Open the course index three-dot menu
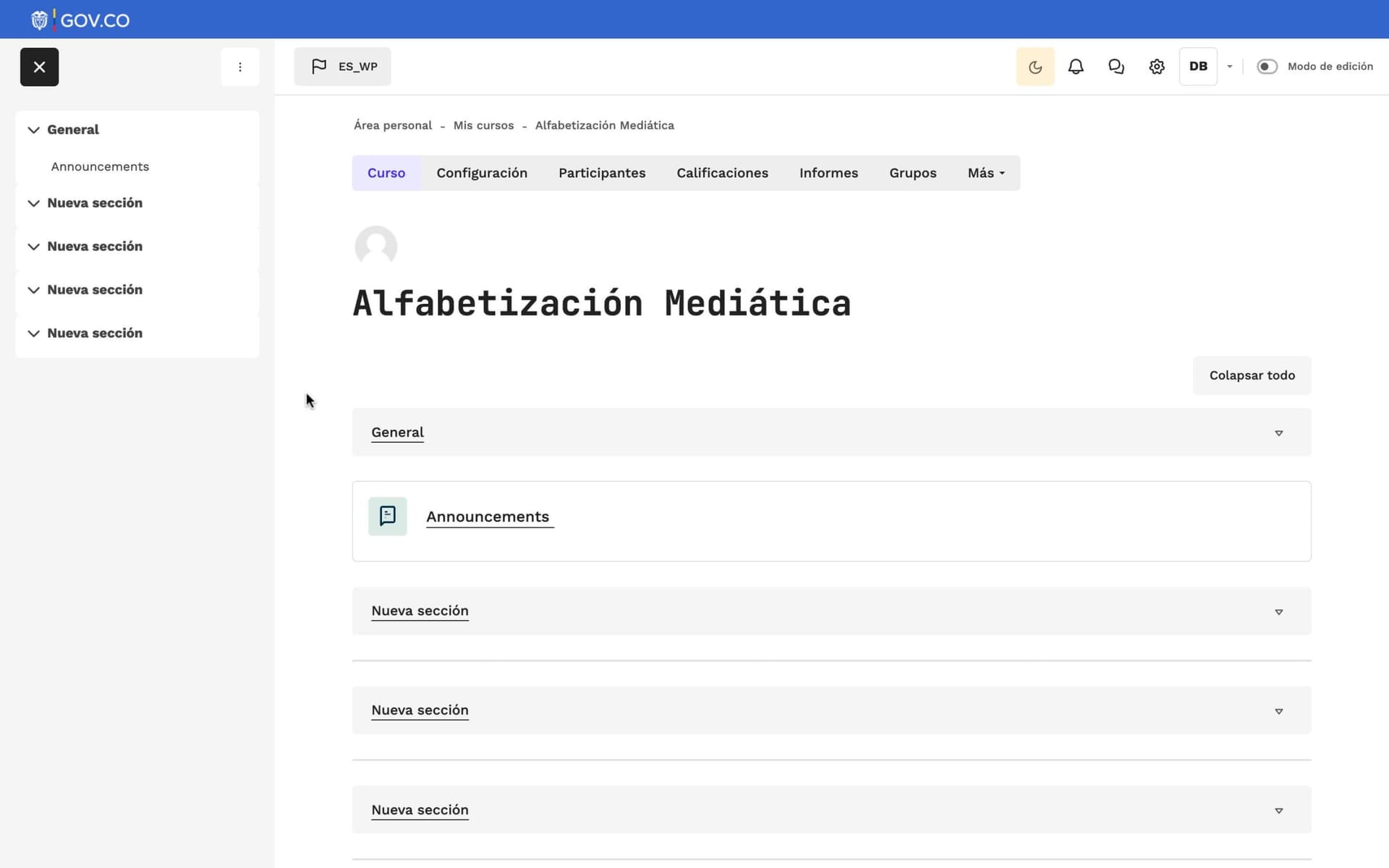1389x868 pixels. click(239, 67)
